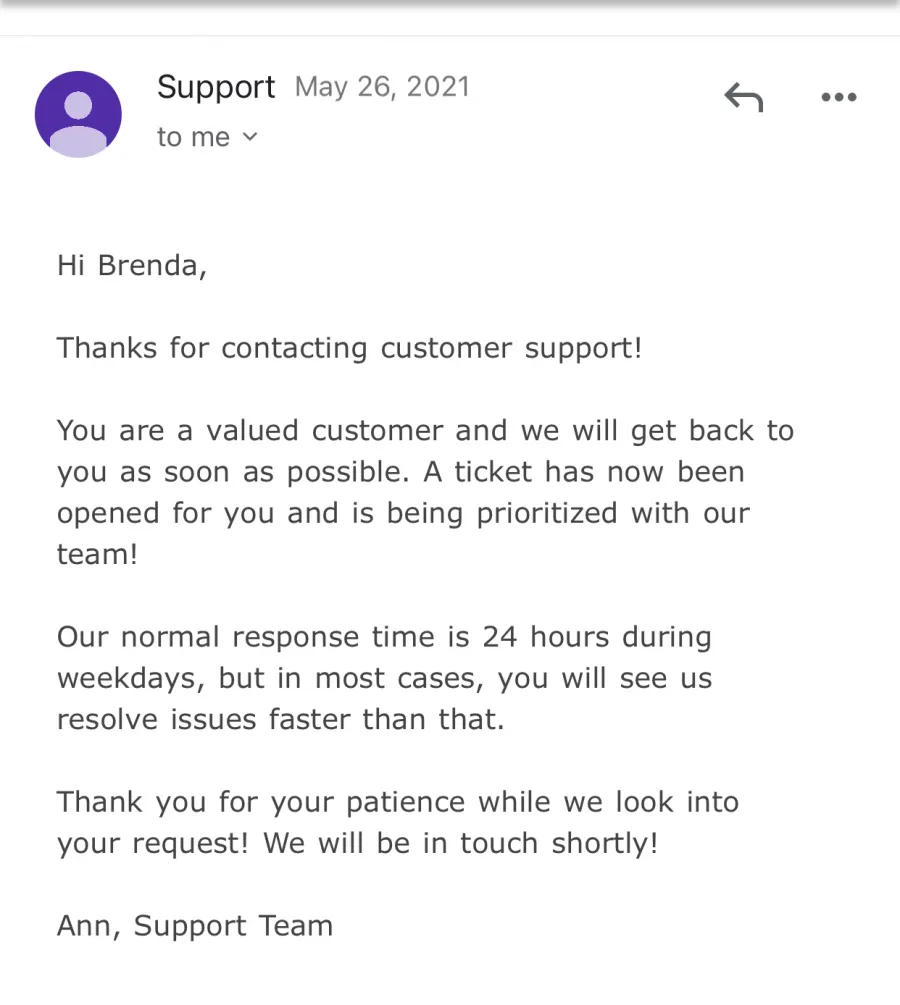
Task: Tap the 'to me' recipient label
Action: click(193, 137)
